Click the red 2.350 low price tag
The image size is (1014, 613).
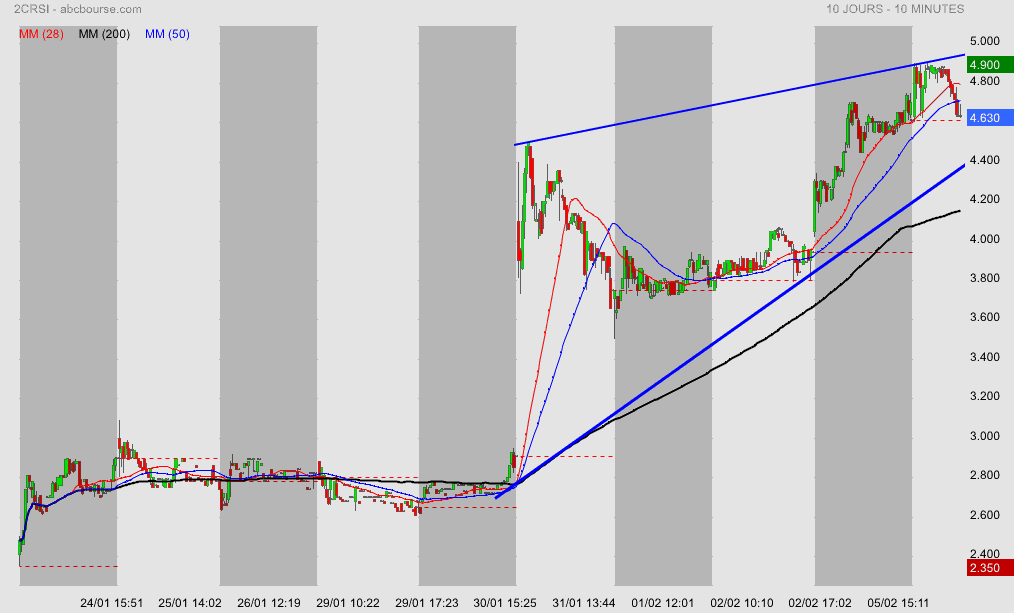pos(990,568)
